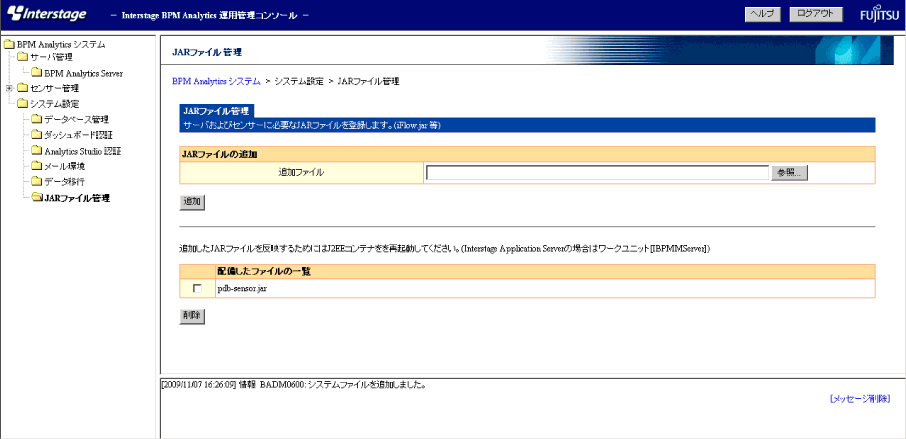Click the BPM Analytics システム root folder icon

point(9,44)
